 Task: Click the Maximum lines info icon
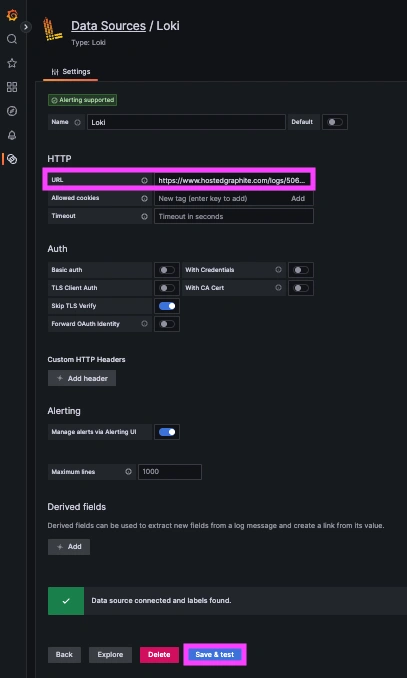pos(128,472)
